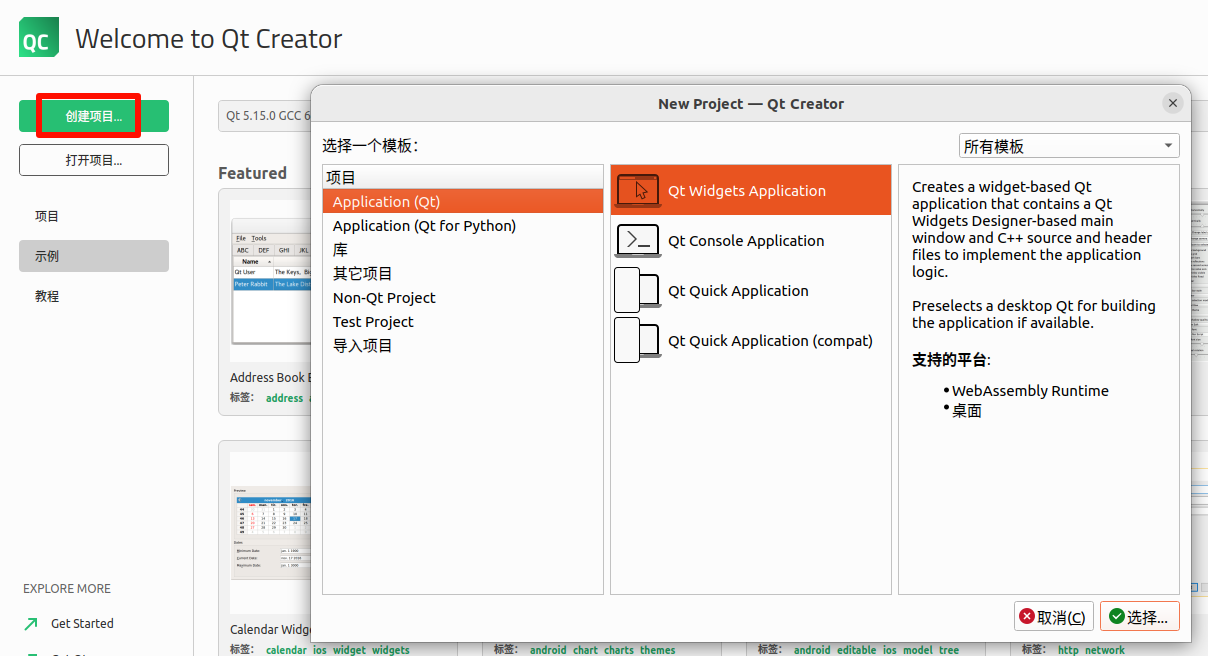The height and width of the screenshot is (656, 1208).
Task: Select the 其它项目 category
Action: 463,273
